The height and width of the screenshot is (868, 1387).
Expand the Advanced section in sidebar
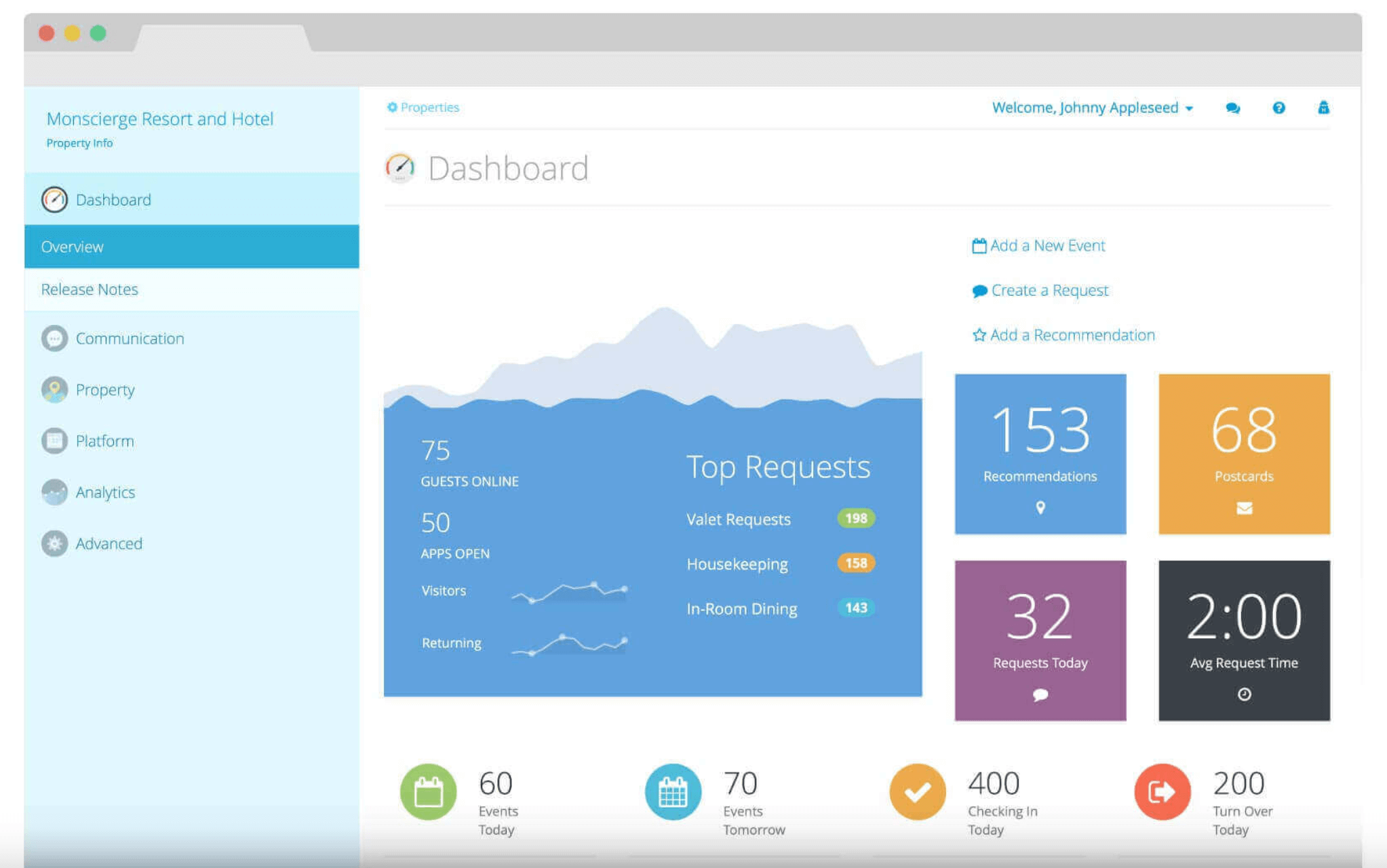pyautogui.click(x=109, y=544)
